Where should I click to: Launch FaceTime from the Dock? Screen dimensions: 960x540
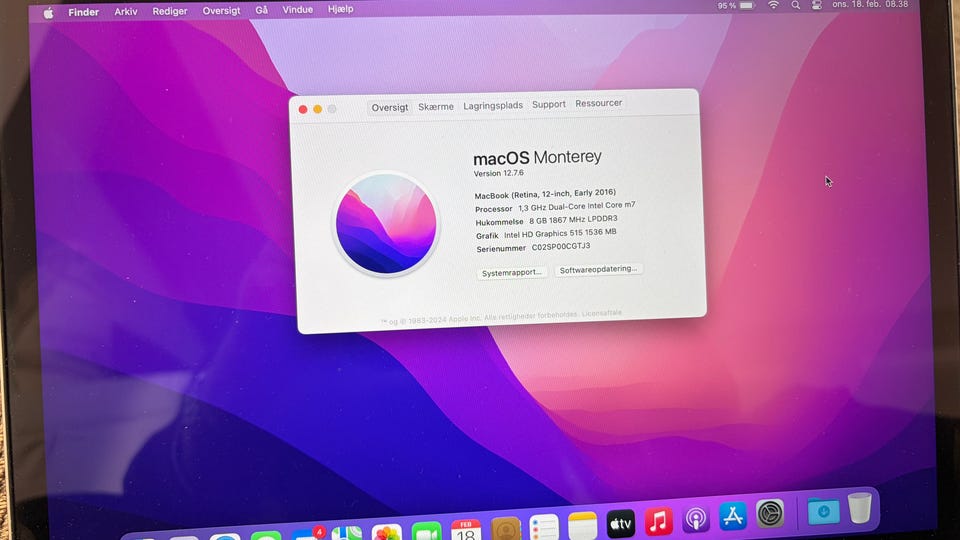pos(427,531)
